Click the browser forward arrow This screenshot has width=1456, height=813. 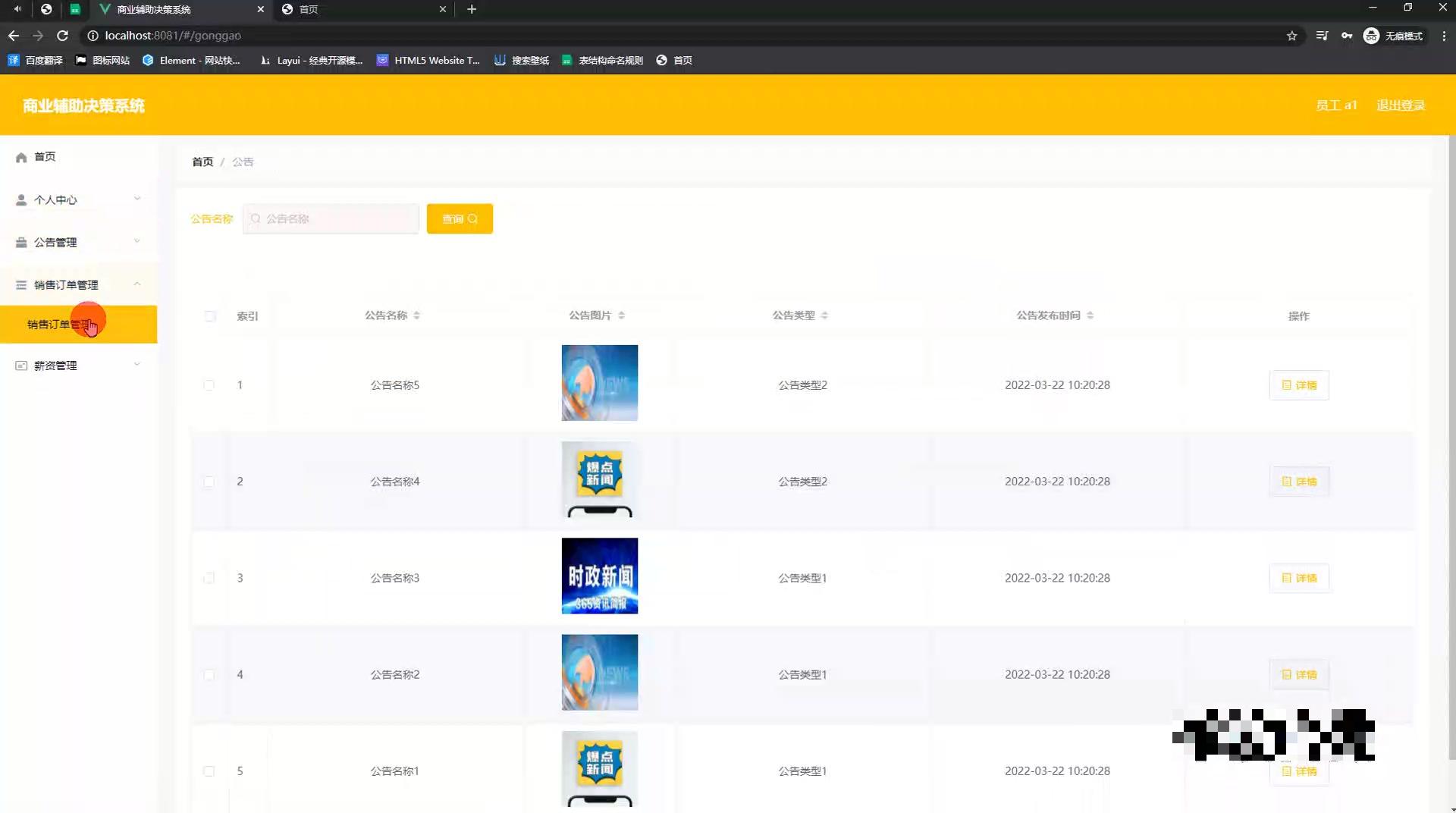tap(38, 36)
